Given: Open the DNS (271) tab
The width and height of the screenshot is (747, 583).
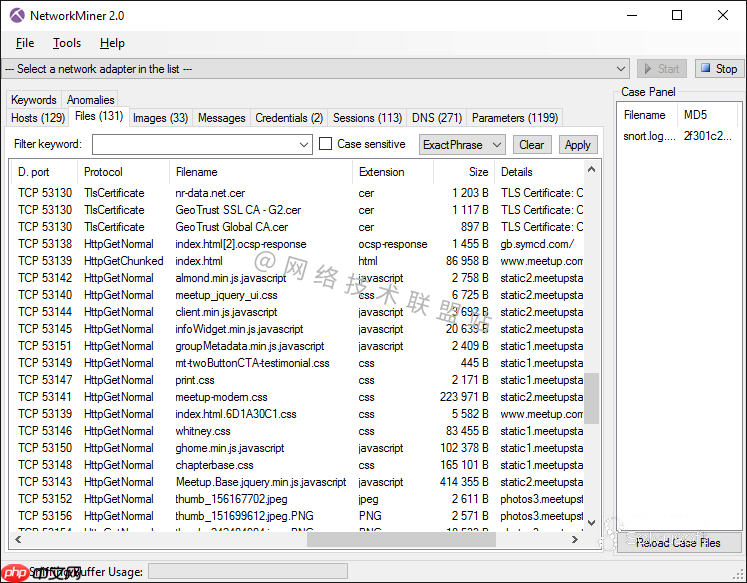Looking at the screenshot, I should point(436,118).
